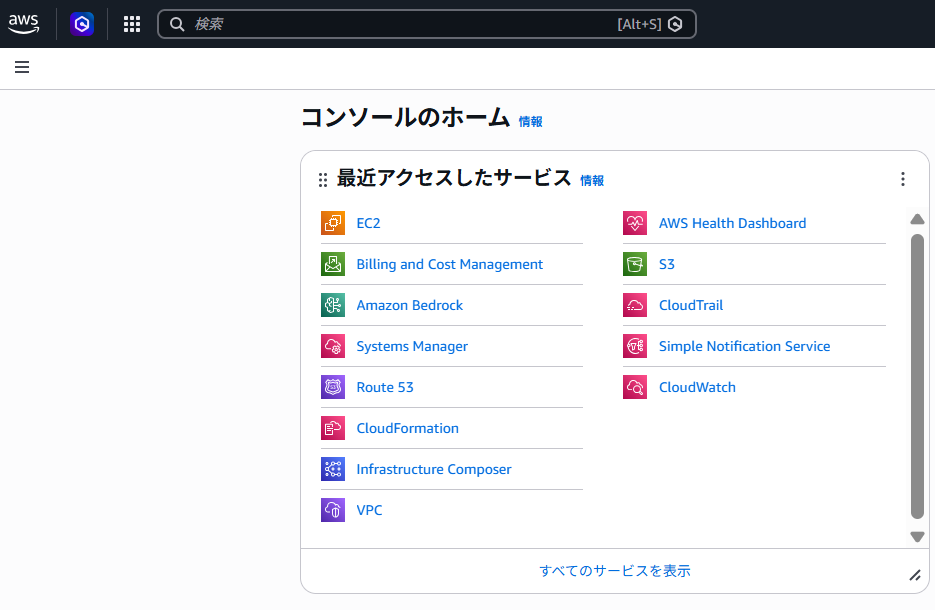Click the 検索 search input field

400,24
